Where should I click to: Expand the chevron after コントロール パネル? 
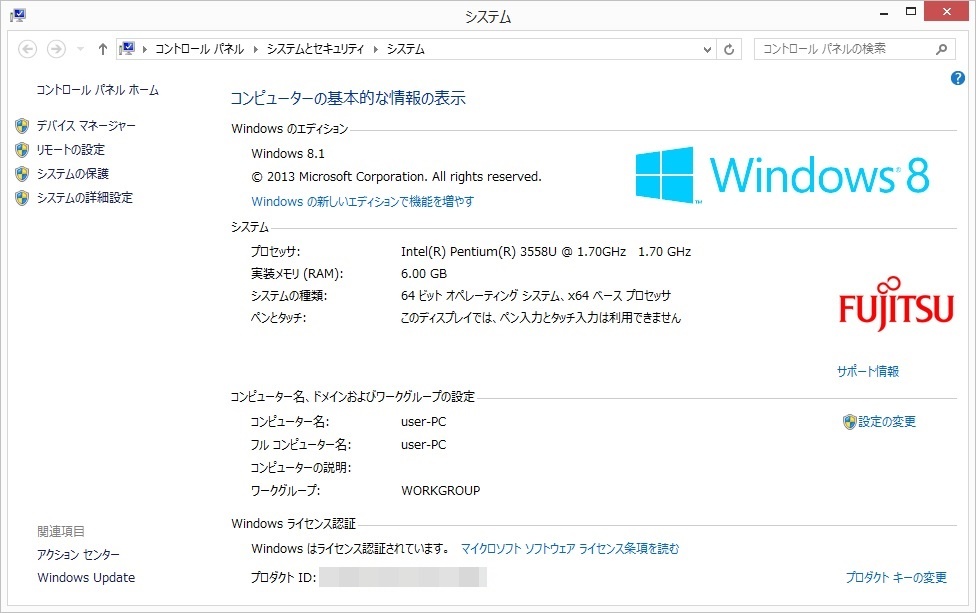pos(255,49)
